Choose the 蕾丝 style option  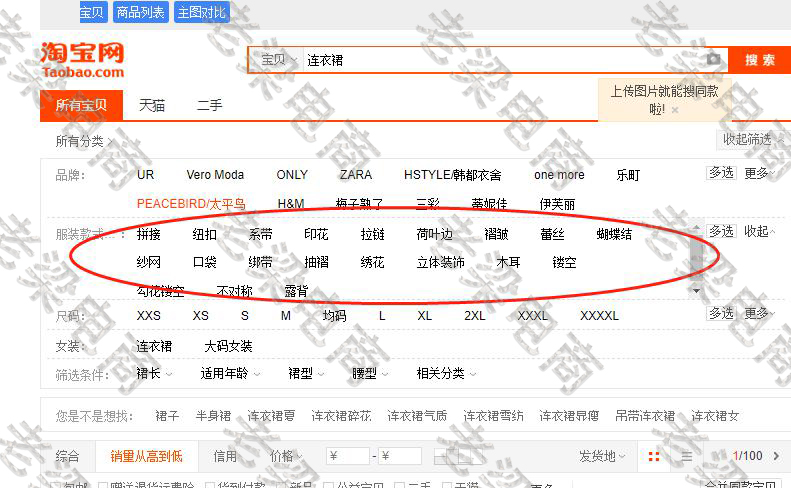click(x=552, y=235)
